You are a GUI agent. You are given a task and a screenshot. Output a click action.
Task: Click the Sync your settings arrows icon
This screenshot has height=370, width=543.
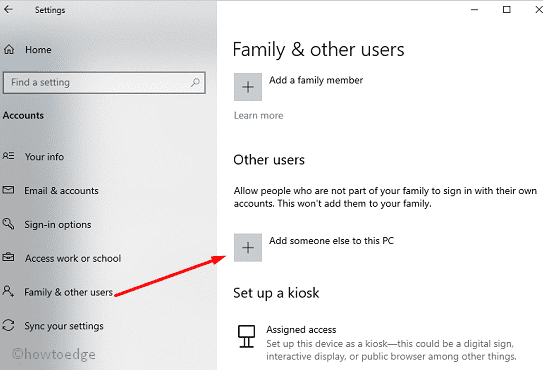point(8,325)
